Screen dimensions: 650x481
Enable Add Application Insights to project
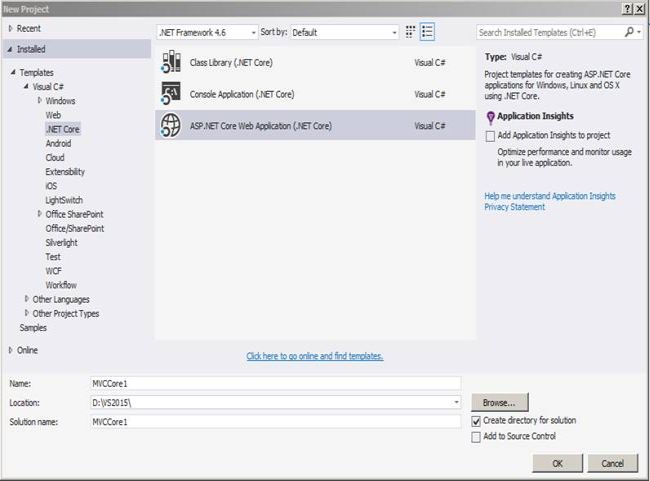click(490, 136)
